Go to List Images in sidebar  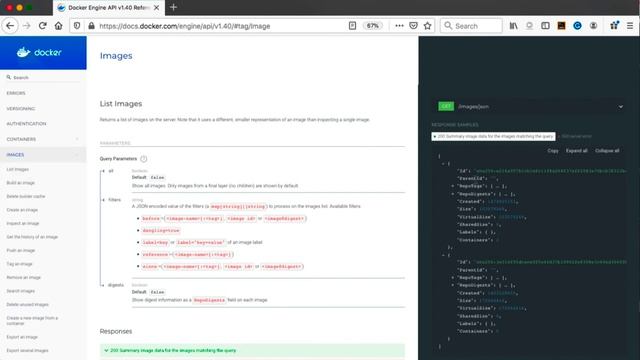18,169
